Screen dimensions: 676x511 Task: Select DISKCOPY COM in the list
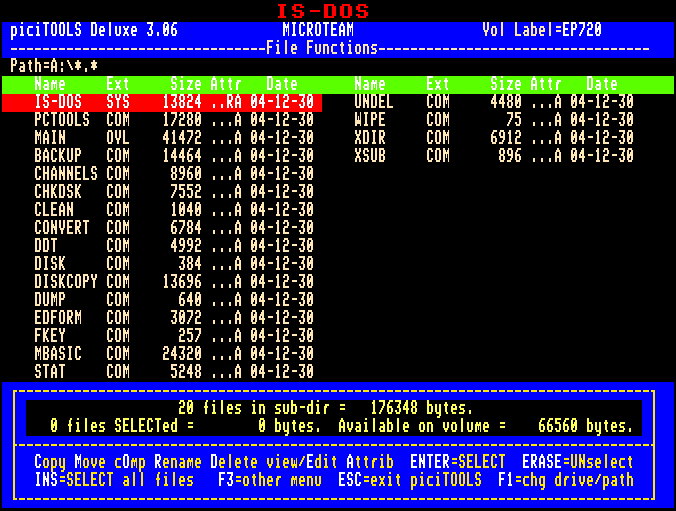pyautogui.click(x=174, y=282)
